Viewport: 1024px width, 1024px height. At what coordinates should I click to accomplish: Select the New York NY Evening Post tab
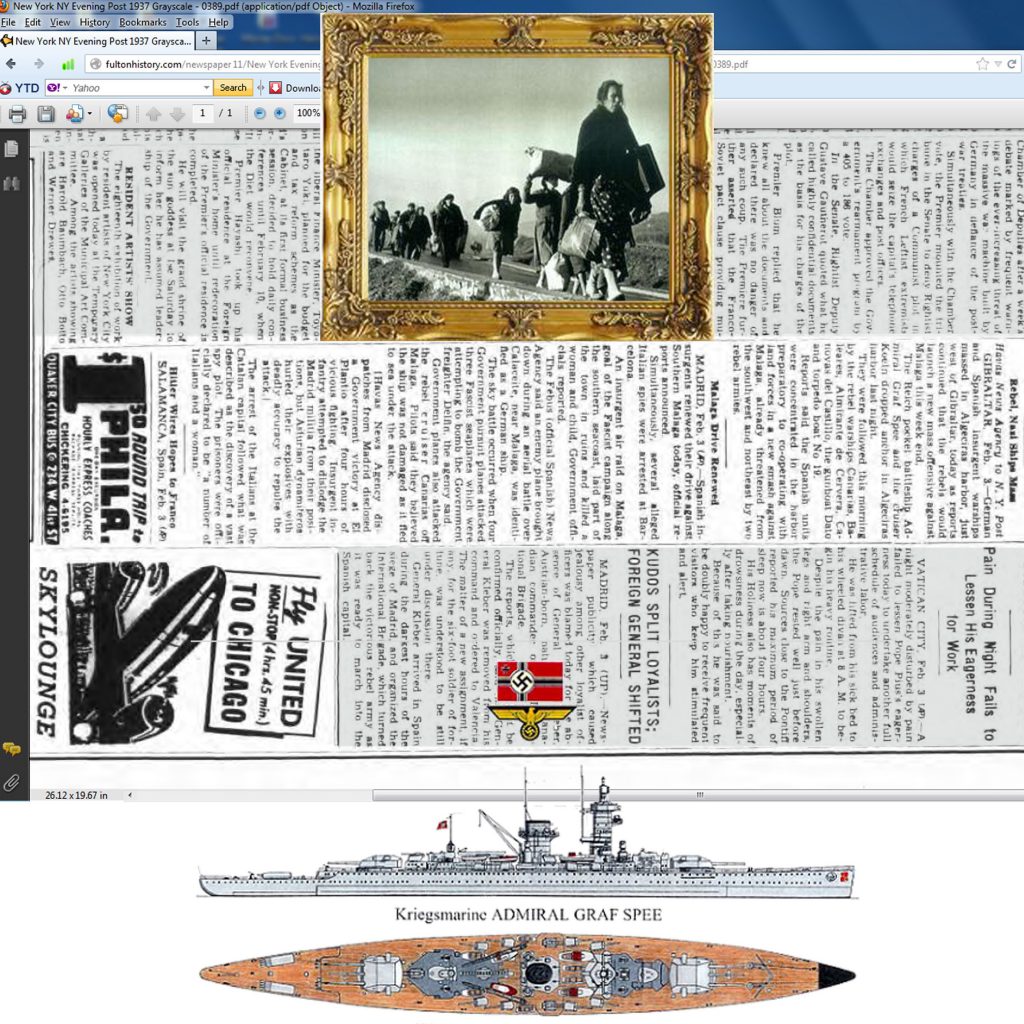(x=97, y=41)
